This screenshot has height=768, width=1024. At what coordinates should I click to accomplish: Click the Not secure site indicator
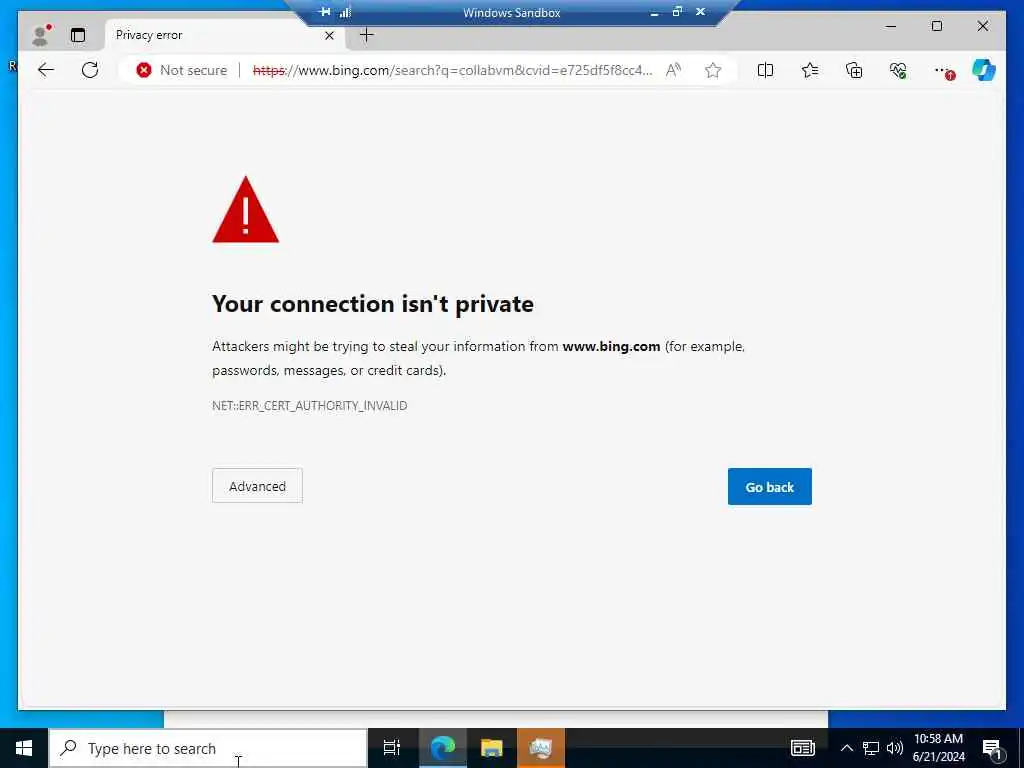pos(182,71)
